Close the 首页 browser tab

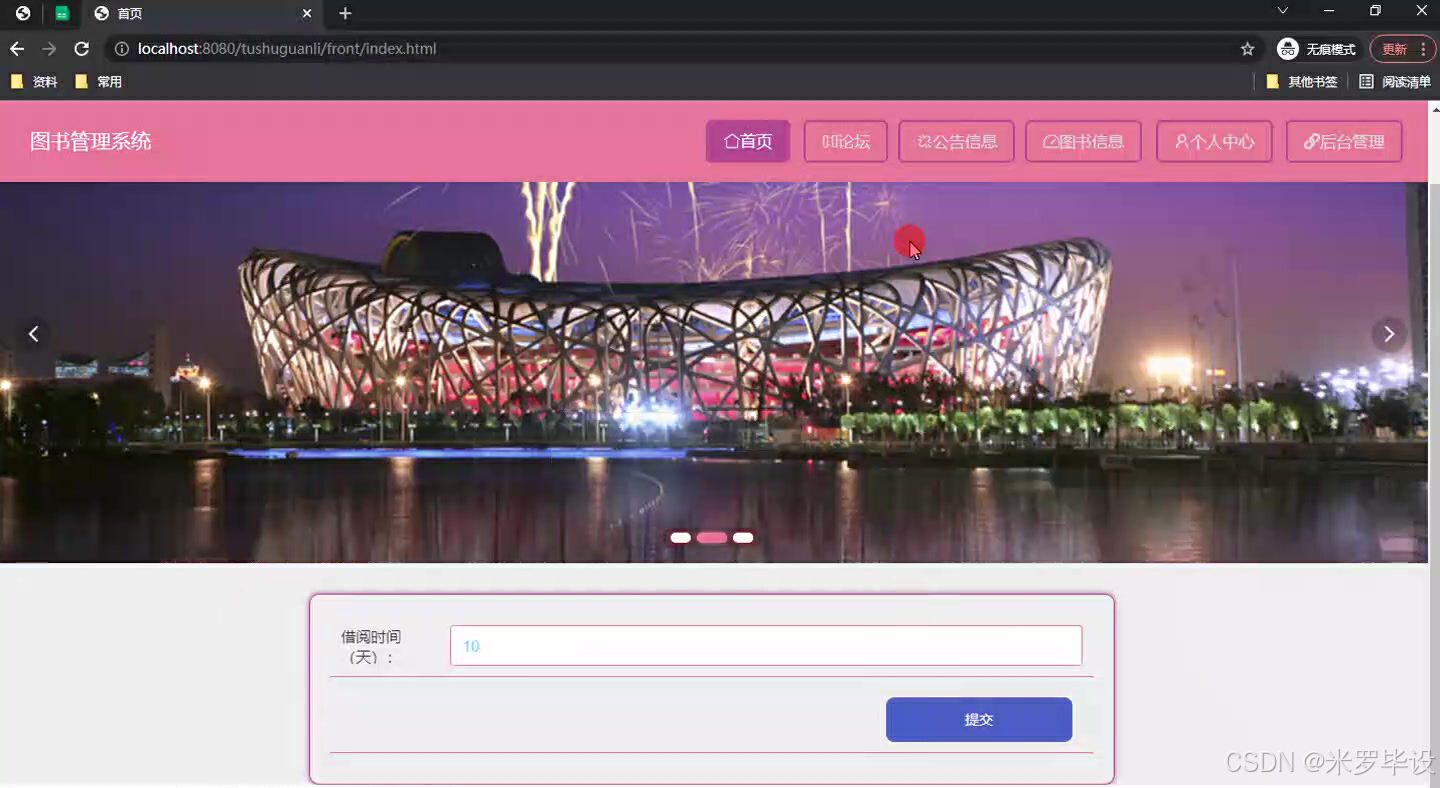pyautogui.click(x=307, y=13)
